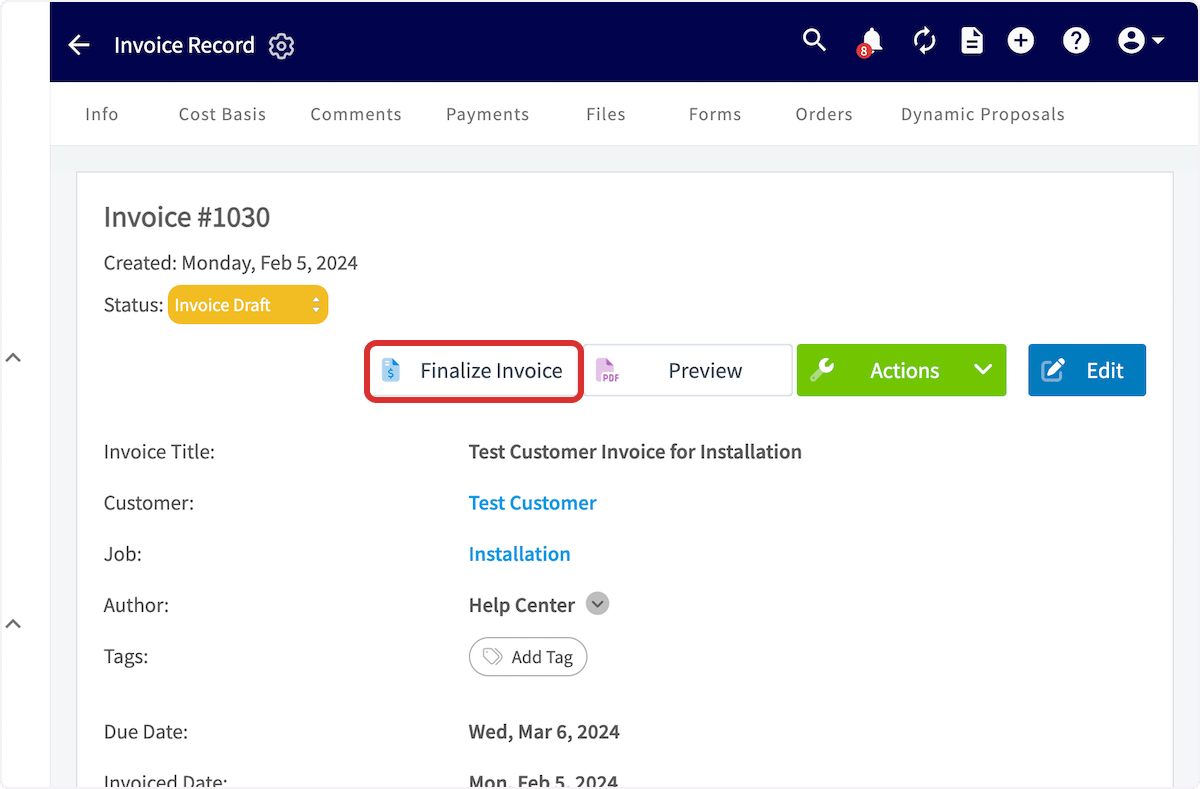Open the Orders tab

[824, 114]
